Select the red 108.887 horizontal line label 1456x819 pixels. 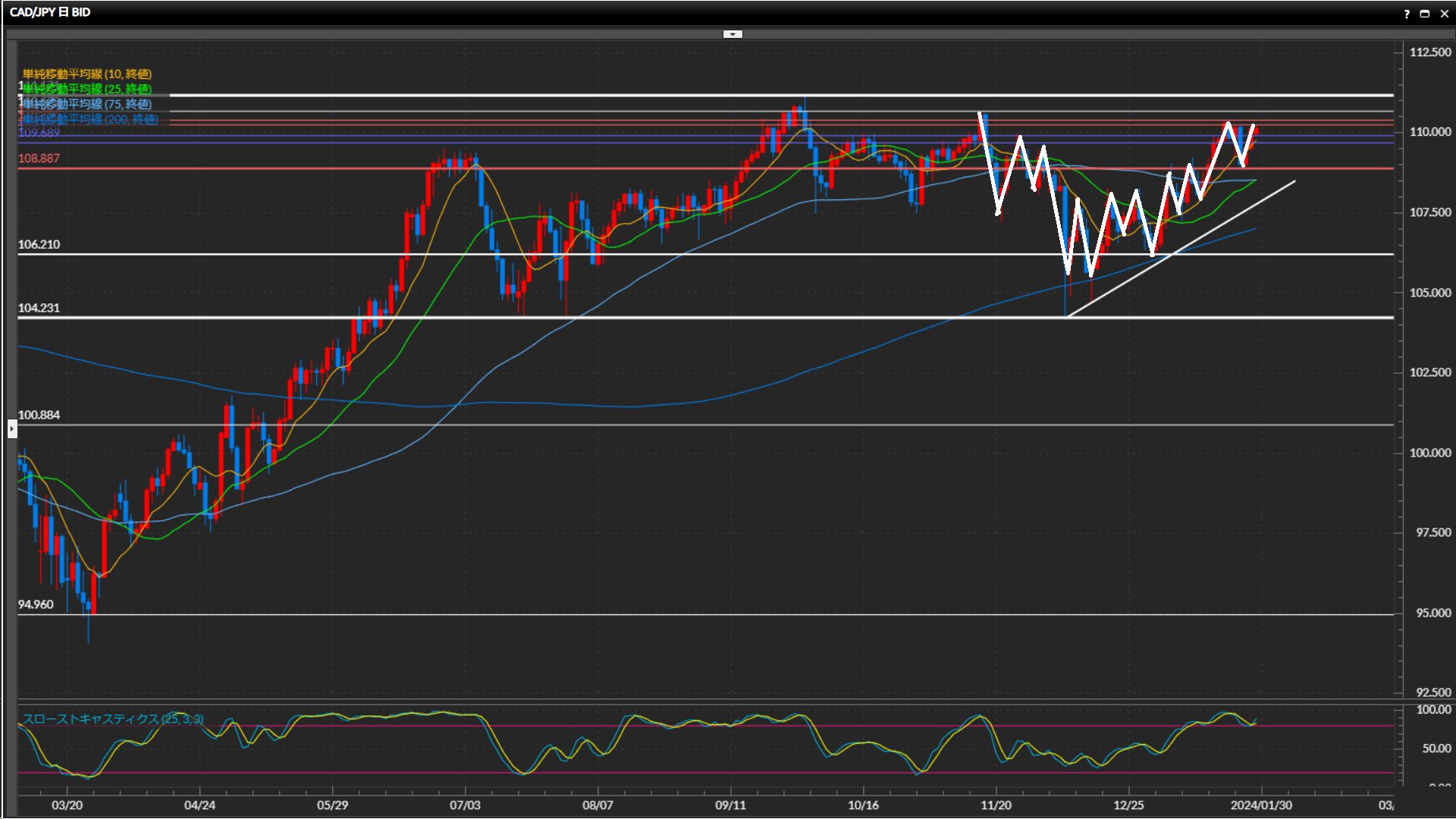[39, 158]
